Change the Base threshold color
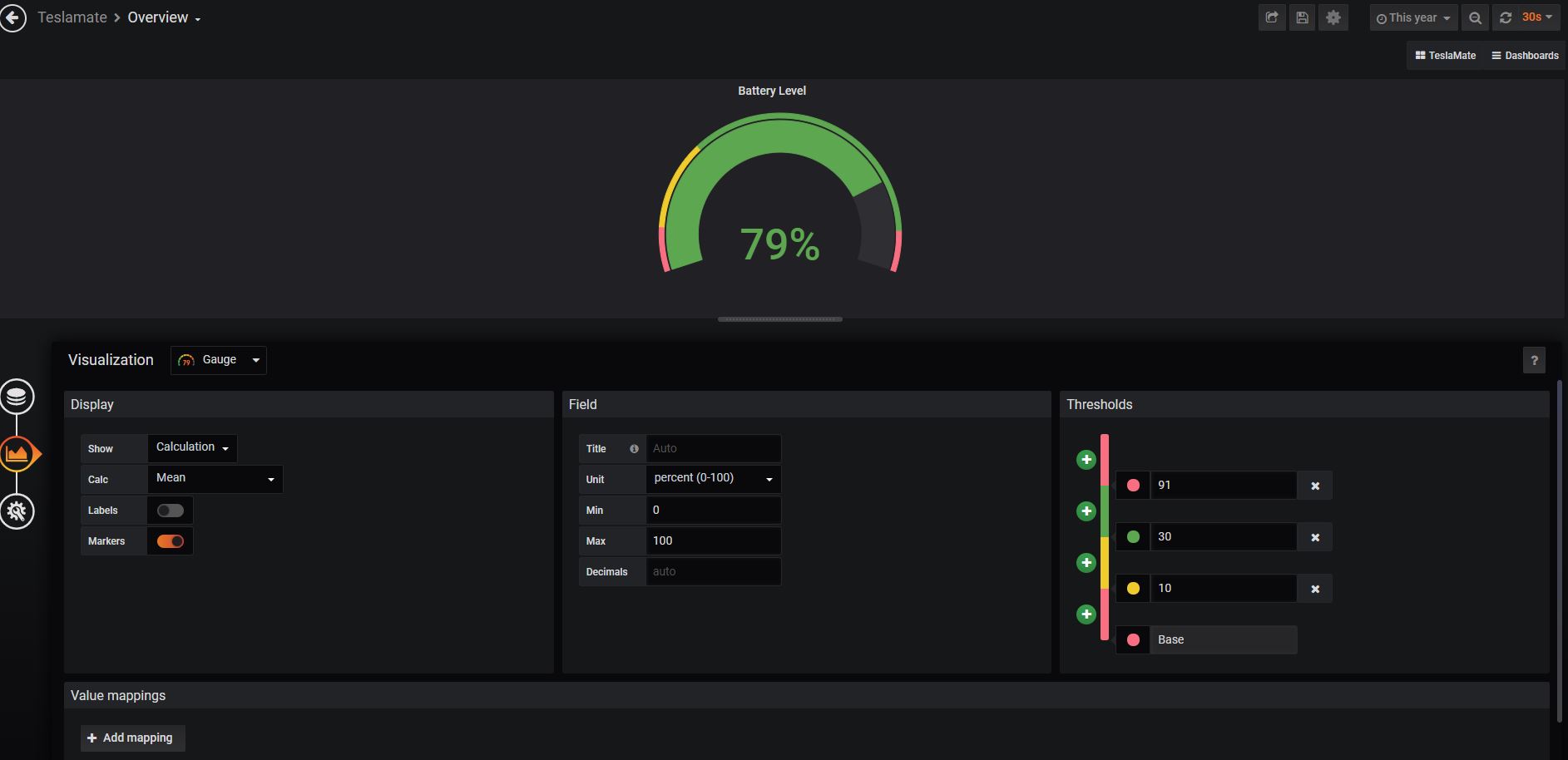1568x760 pixels. pos(1133,640)
